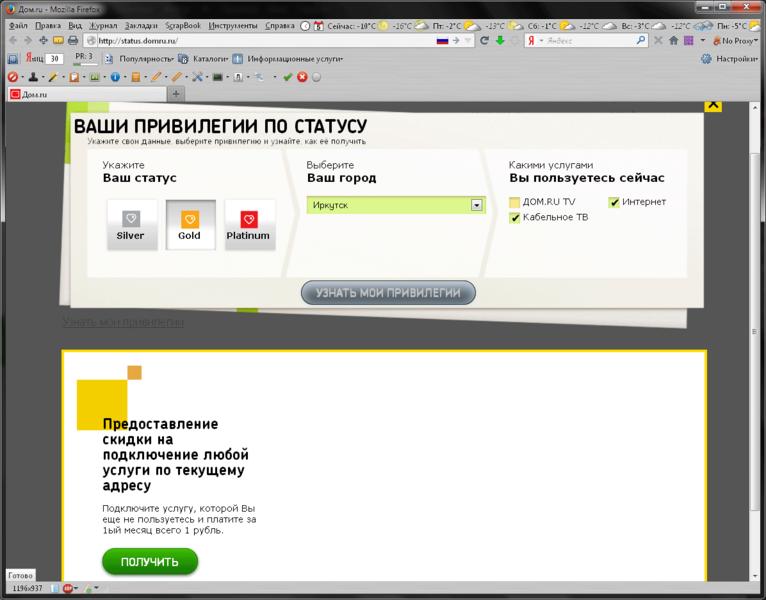Image resolution: width=766 pixels, height=600 pixels.
Task: Click the green ПОЛУЧИТЬ button
Action: pos(150,562)
